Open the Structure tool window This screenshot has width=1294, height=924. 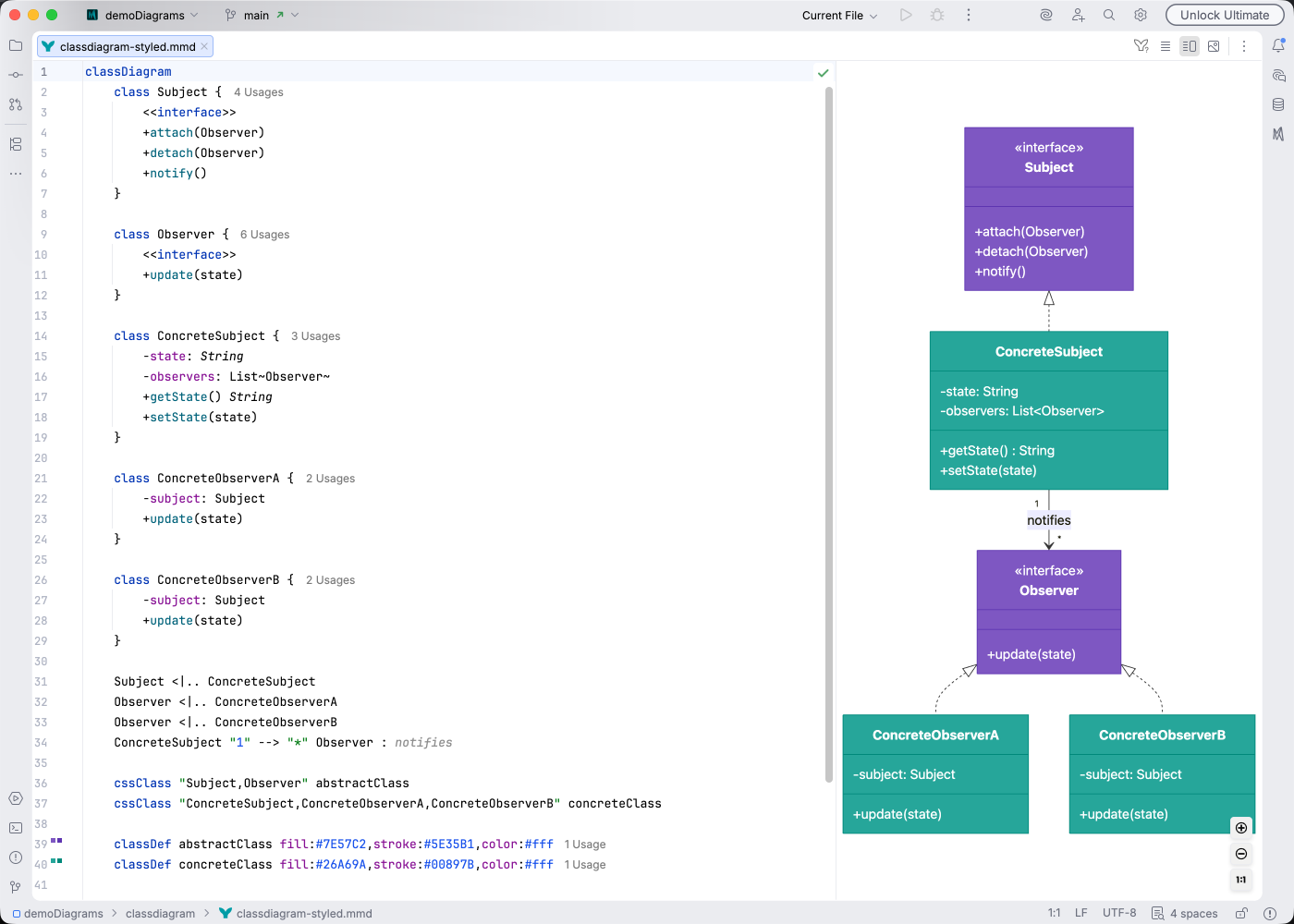(15, 144)
